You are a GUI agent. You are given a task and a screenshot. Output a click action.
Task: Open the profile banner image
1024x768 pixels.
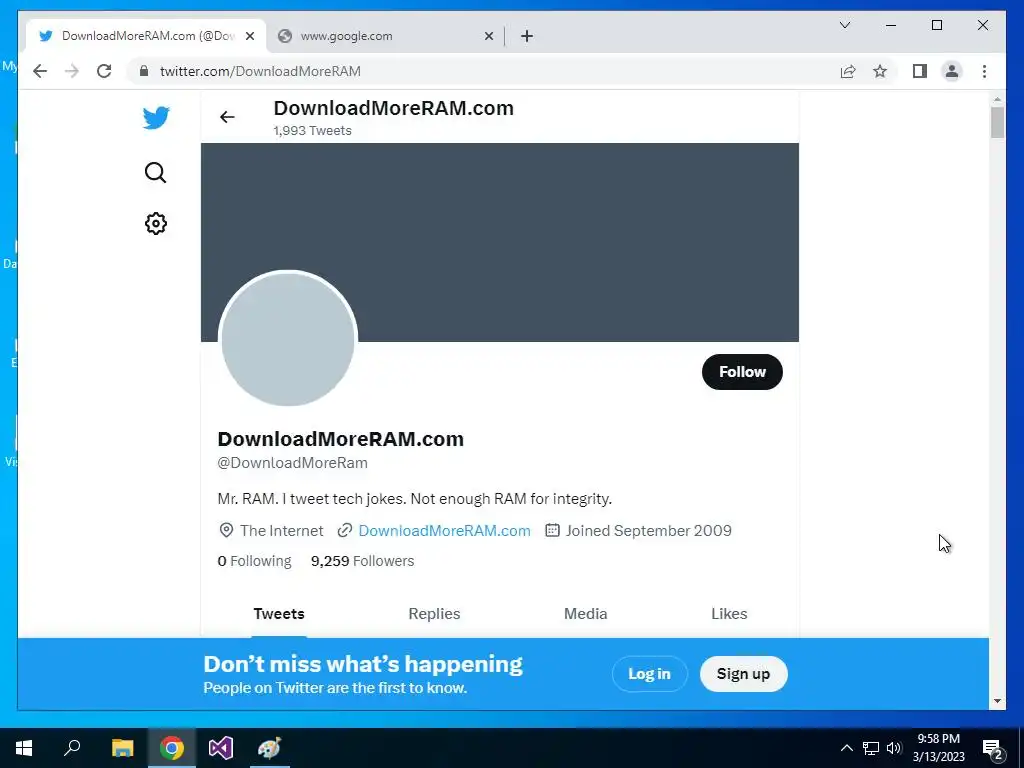(x=500, y=242)
